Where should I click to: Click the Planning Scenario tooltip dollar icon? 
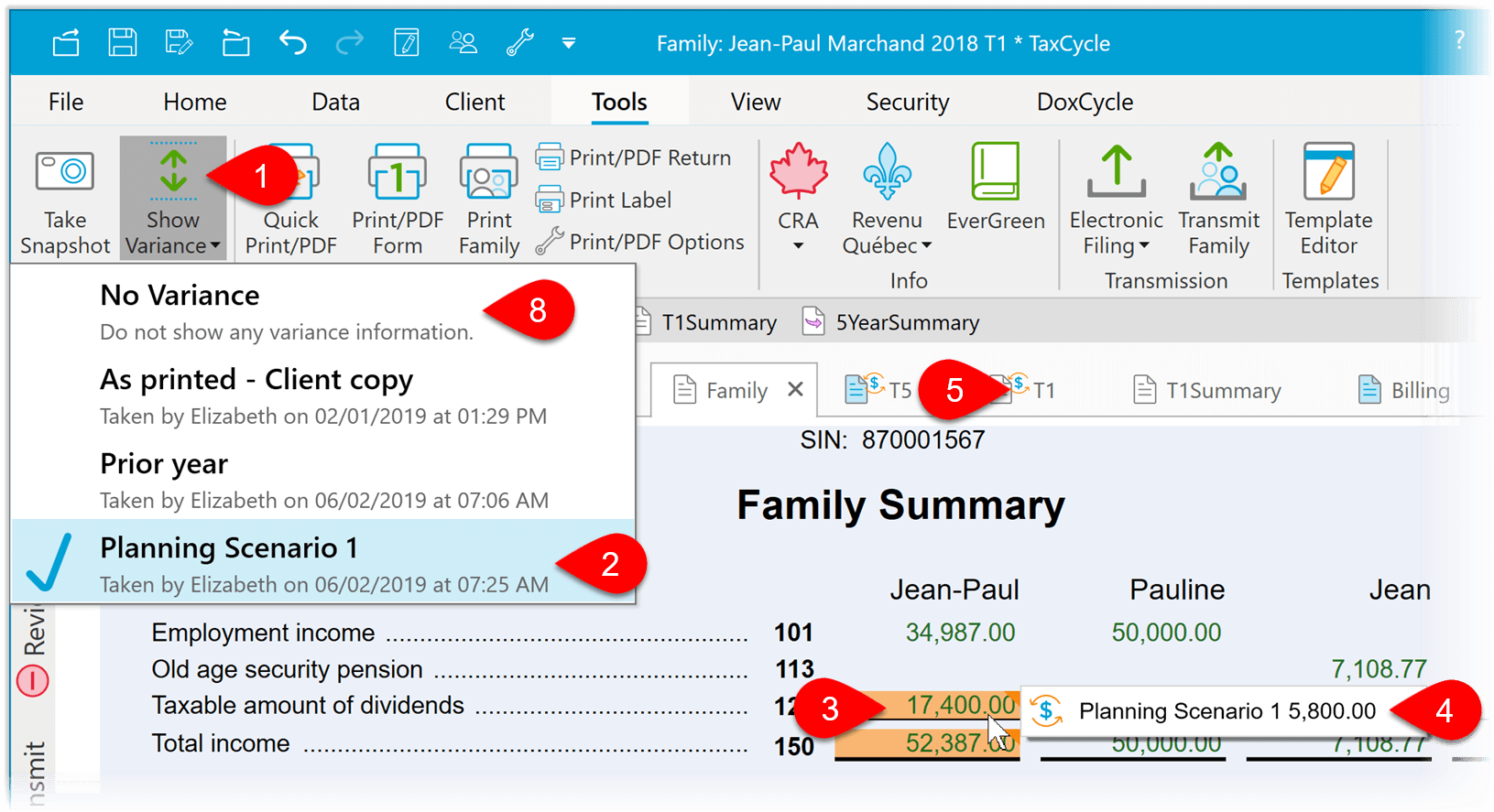point(1046,710)
